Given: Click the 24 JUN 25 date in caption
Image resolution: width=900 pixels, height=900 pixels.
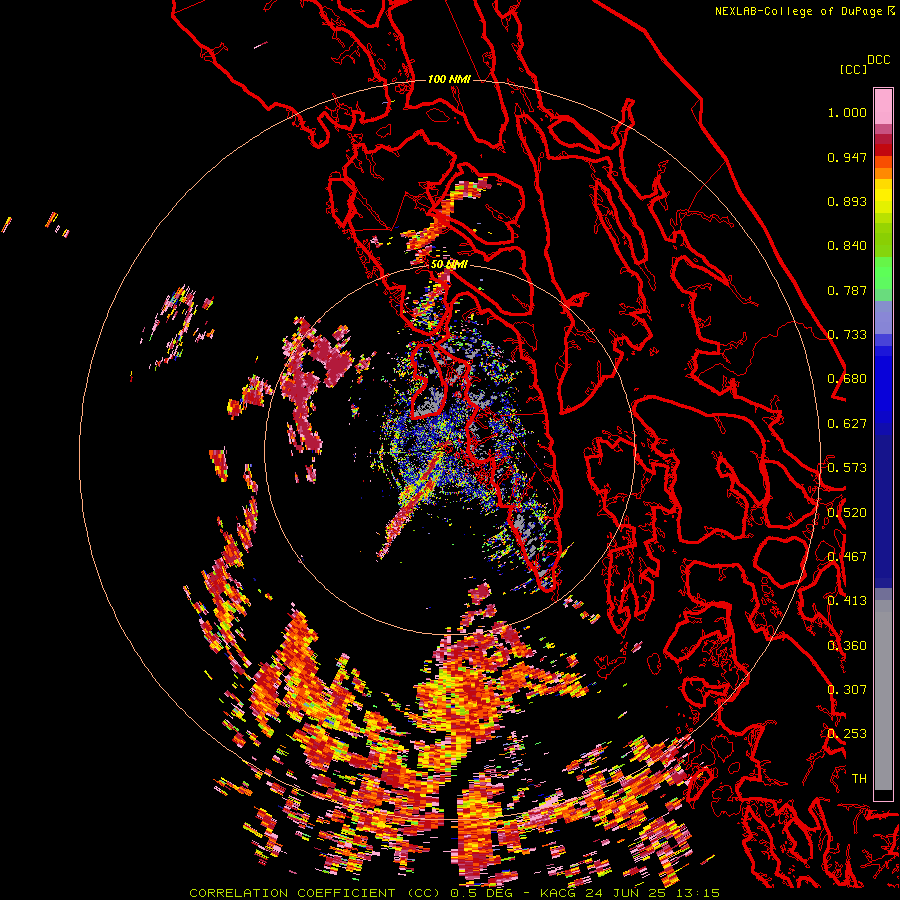Looking at the screenshot, I should [x=626, y=893].
